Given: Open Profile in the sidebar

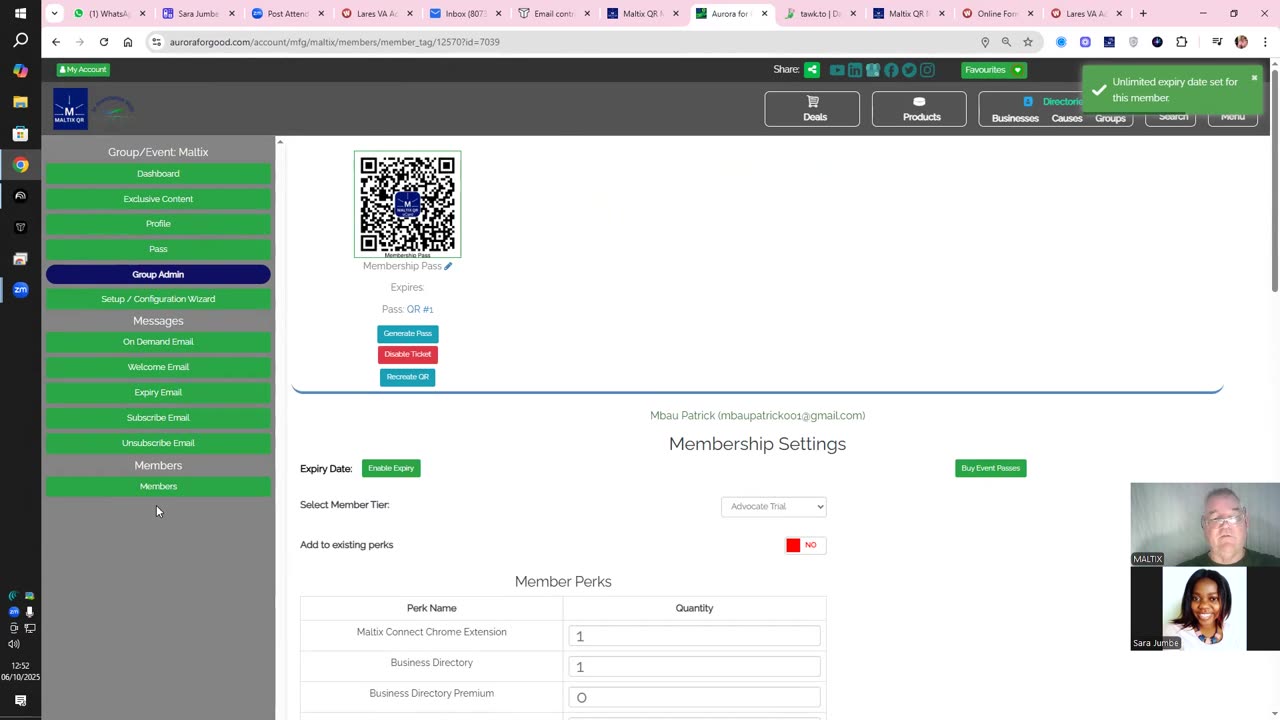Looking at the screenshot, I should point(158,224).
